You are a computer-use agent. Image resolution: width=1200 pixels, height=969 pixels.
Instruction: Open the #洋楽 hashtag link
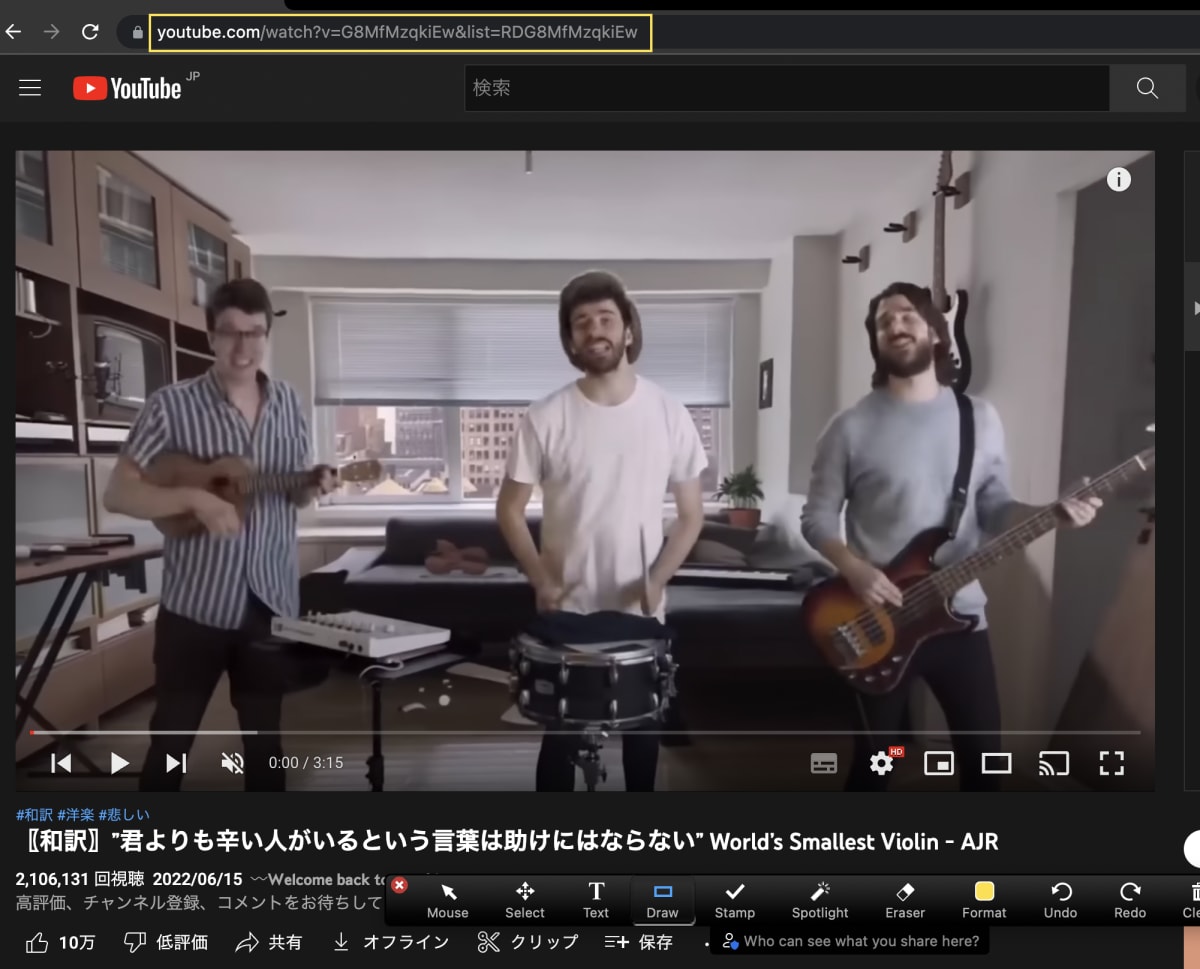pyautogui.click(x=75, y=814)
